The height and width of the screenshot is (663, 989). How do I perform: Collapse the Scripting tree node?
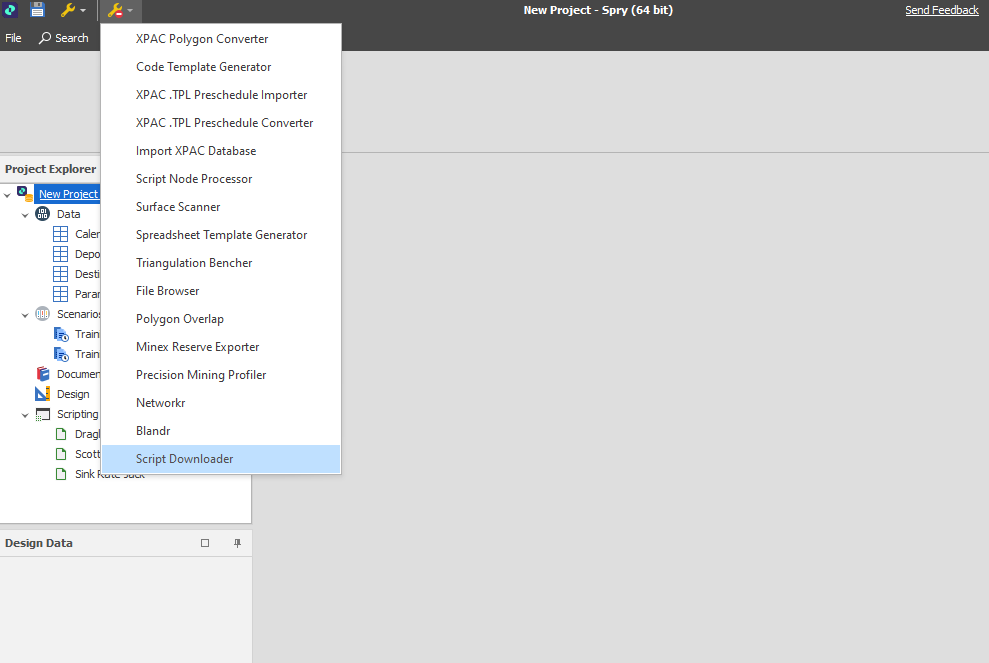tap(24, 413)
